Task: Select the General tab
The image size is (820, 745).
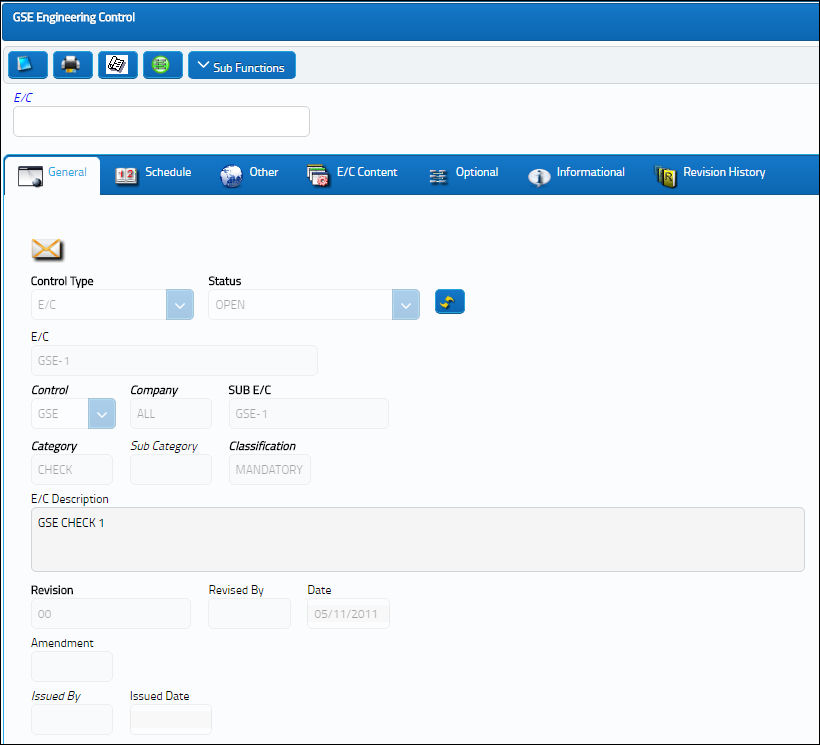Action: [52, 175]
